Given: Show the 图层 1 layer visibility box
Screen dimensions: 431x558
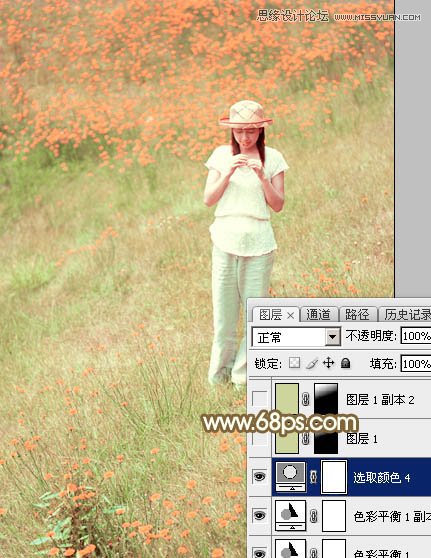Looking at the screenshot, I should coord(259,438).
